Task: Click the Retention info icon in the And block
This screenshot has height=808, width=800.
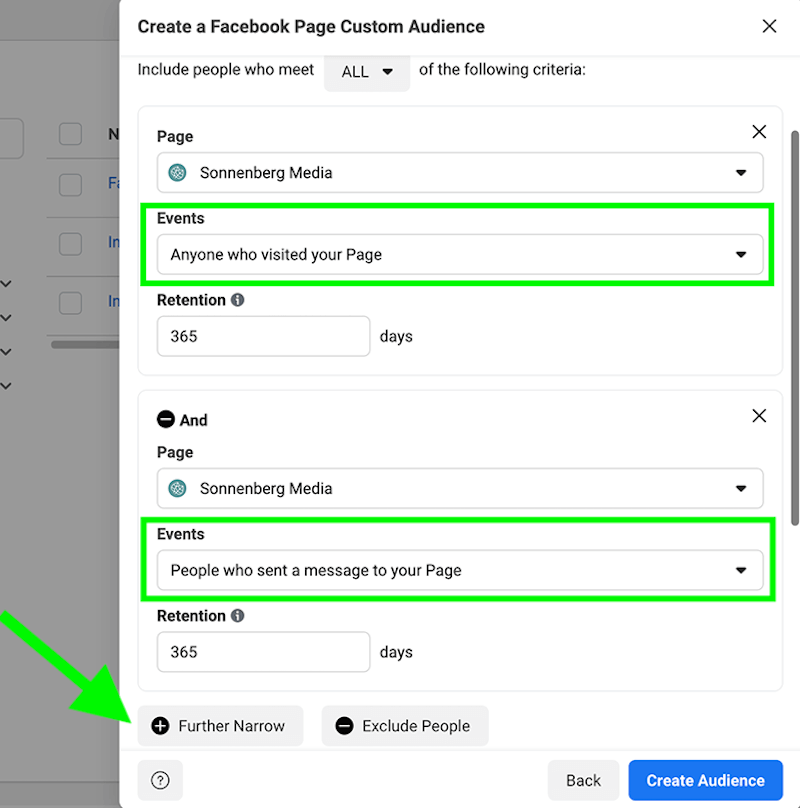Action: (x=238, y=616)
